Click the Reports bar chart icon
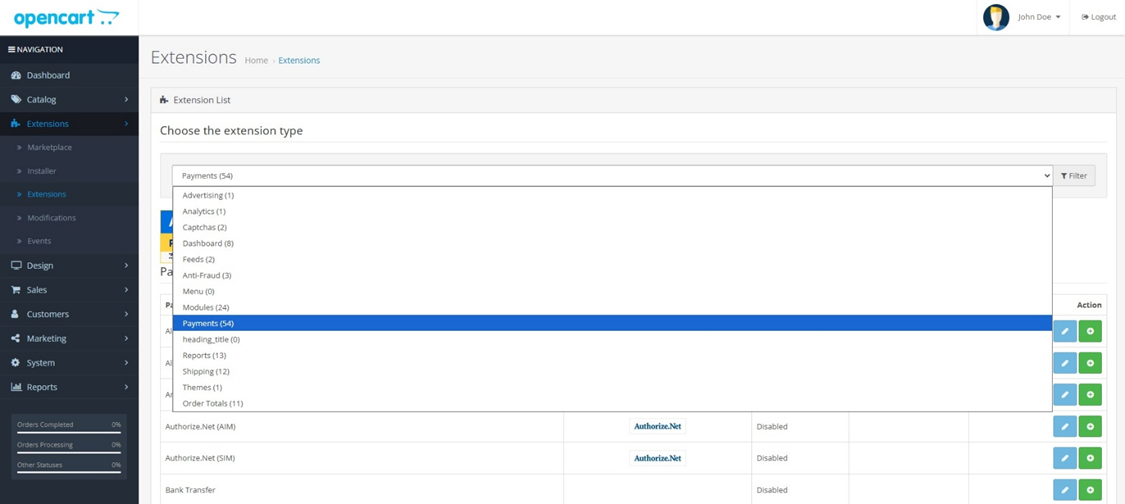The width and height of the screenshot is (1125, 504). click(x=16, y=387)
